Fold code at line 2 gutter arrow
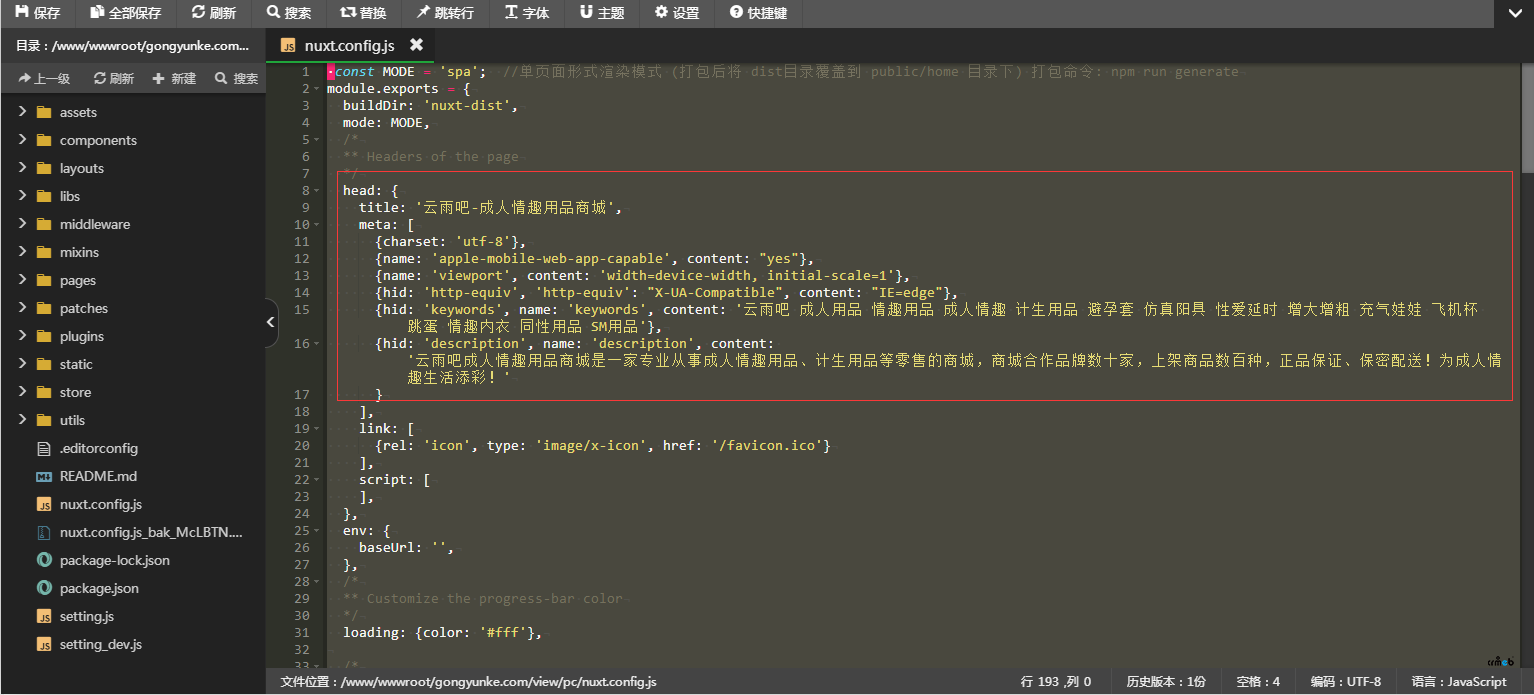The height and width of the screenshot is (695, 1534). pos(318,89)
